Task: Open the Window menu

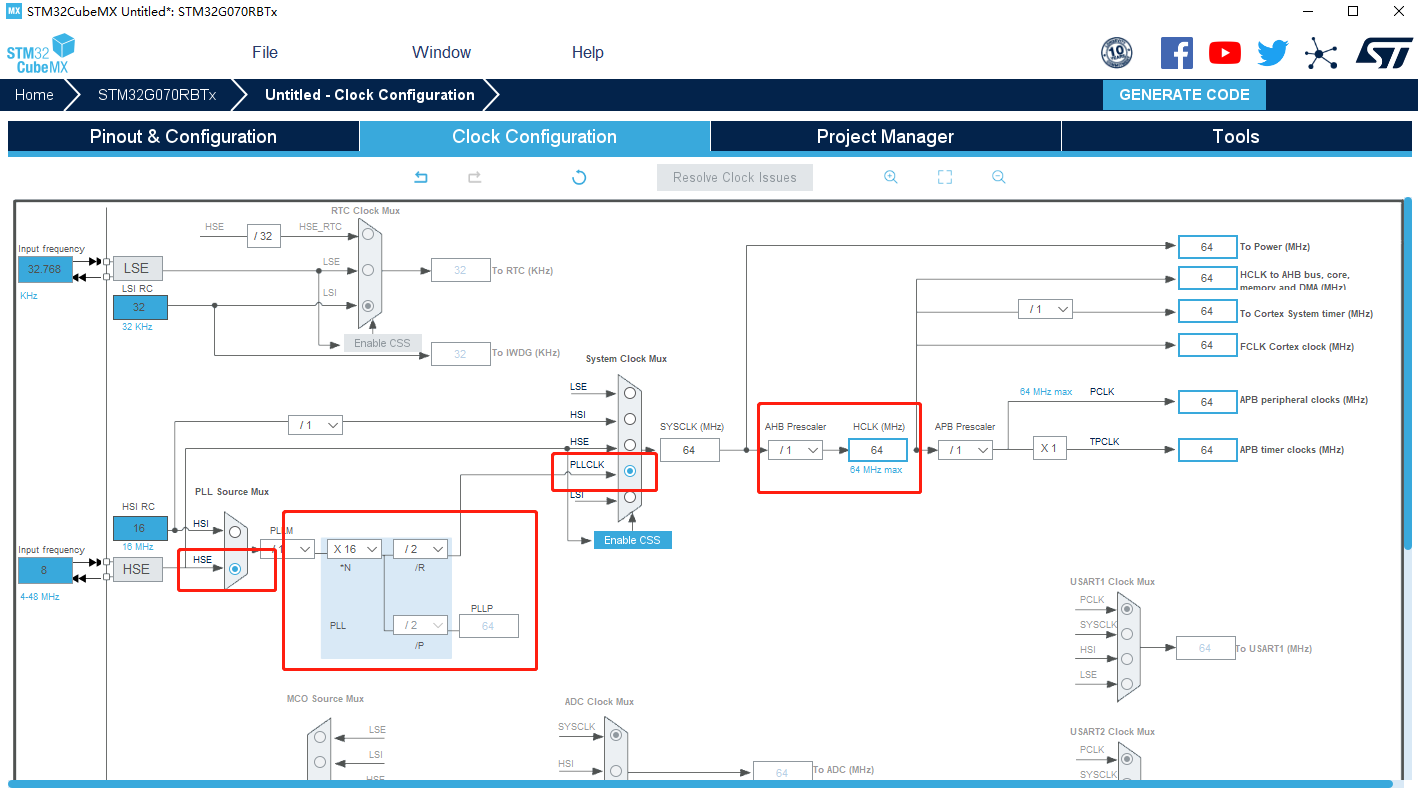Action: [441, 53]
